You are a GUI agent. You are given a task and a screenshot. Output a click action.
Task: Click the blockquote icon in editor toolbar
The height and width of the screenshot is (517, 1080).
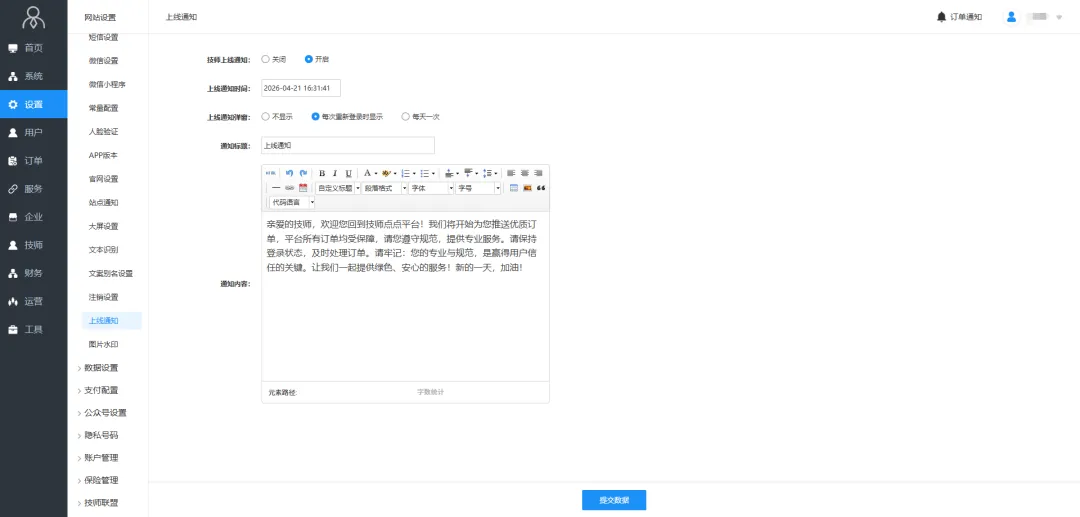pyautogui.click(x=541, y=188)
